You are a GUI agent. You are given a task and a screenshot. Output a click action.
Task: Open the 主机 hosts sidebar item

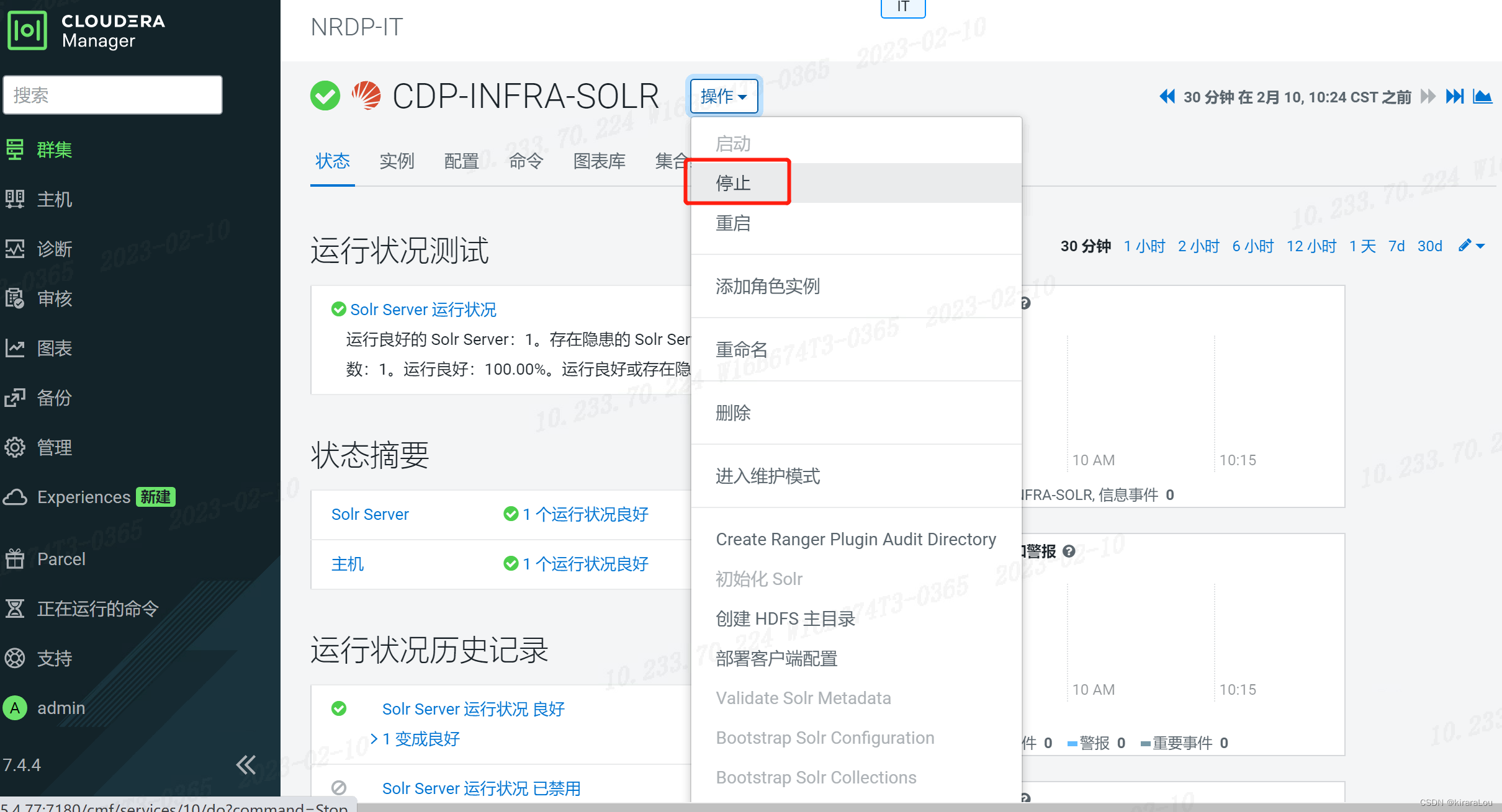[38, 199]
